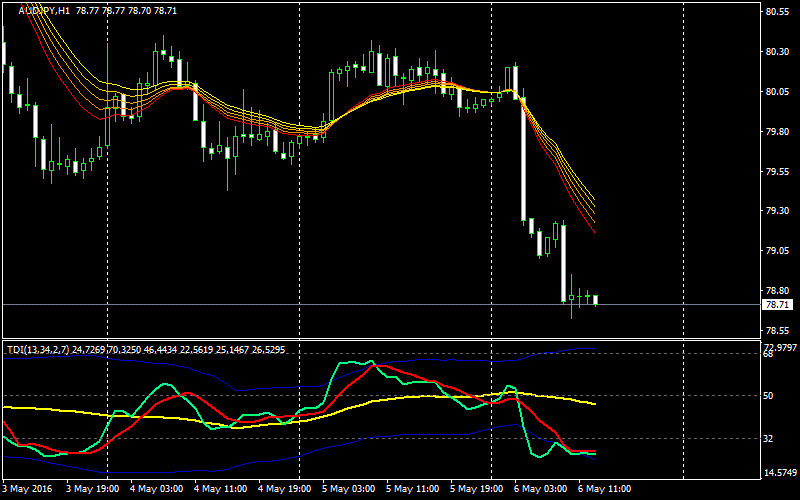Select the last candle at 78.71
This screenshot has width=800, height=500.
coord(595,300)
